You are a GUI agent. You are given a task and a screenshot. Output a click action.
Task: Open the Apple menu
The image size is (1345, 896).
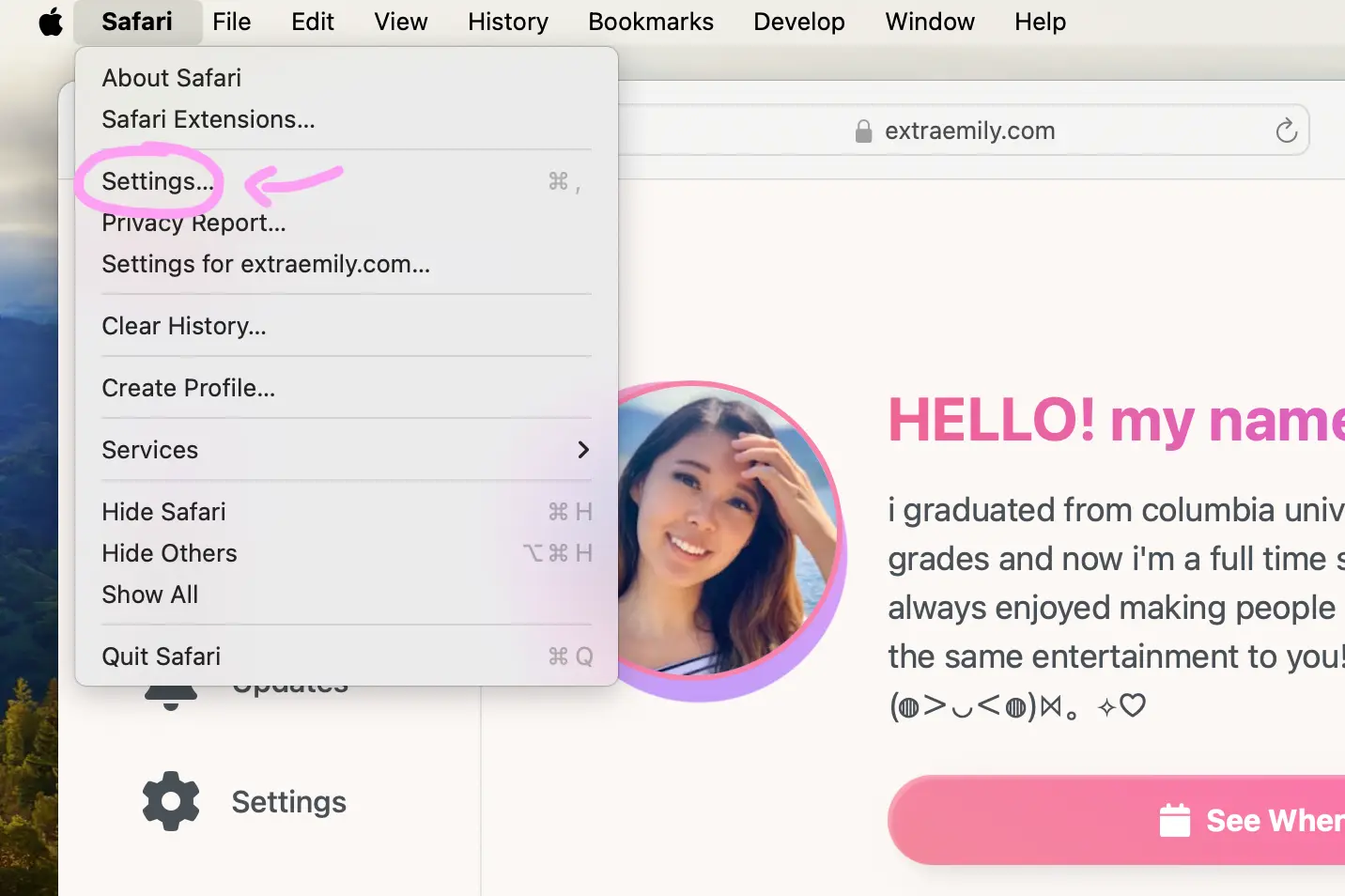tap(51, 22)
